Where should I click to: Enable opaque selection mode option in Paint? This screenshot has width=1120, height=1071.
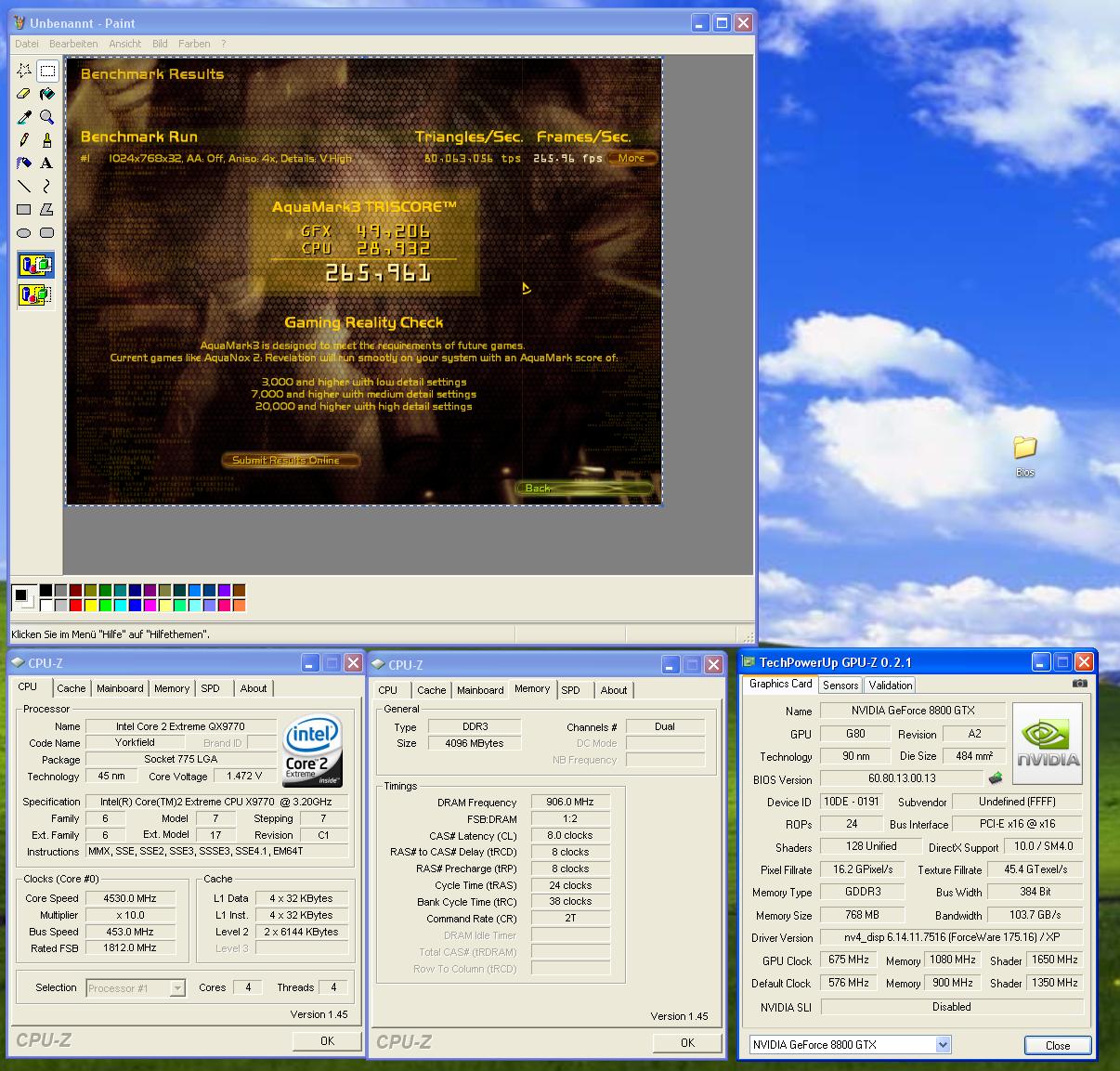tap(35, 266)
